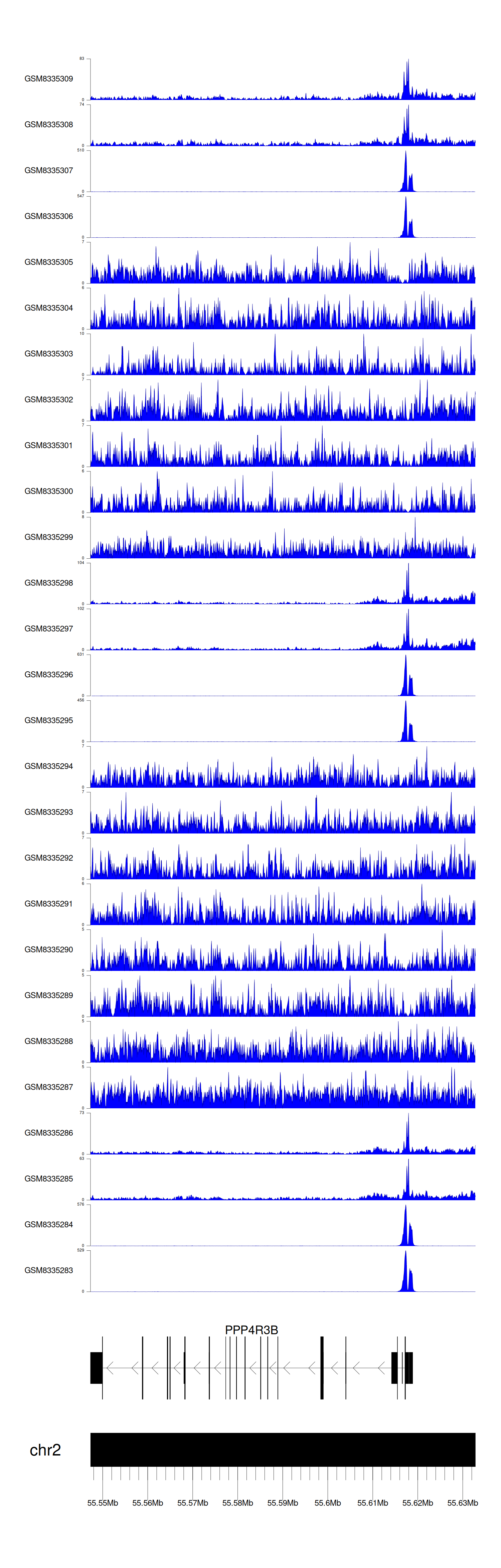Click the 55.62Mb axis tick label

[418, 1503]
